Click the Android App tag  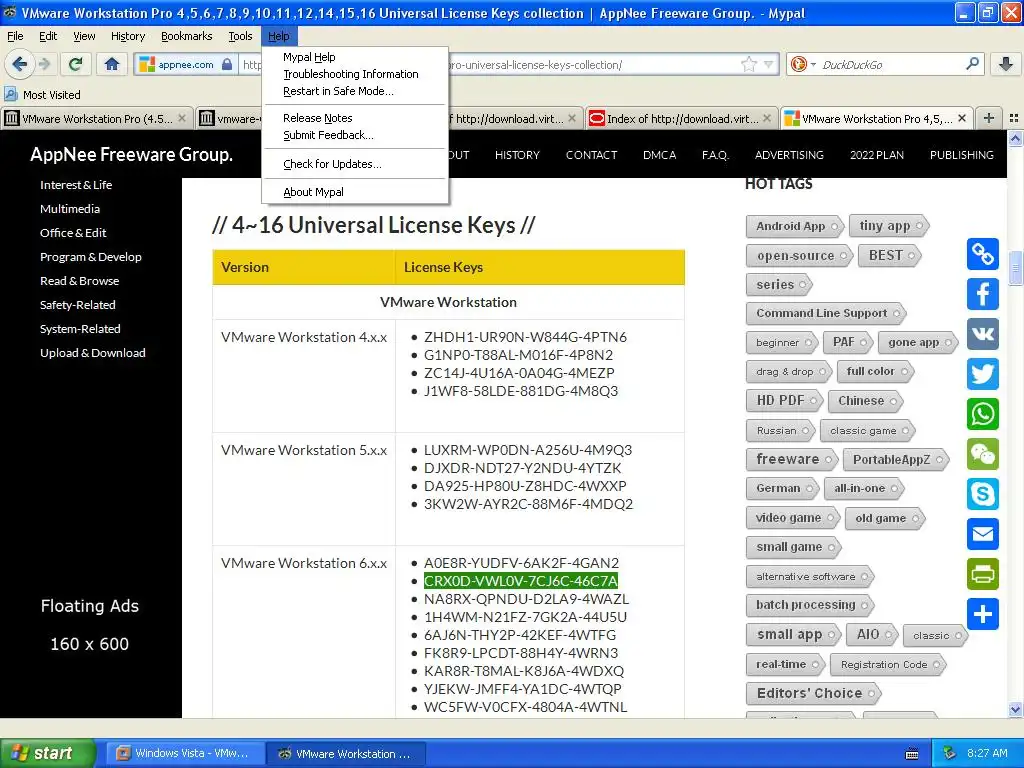[x=793, y=226]
